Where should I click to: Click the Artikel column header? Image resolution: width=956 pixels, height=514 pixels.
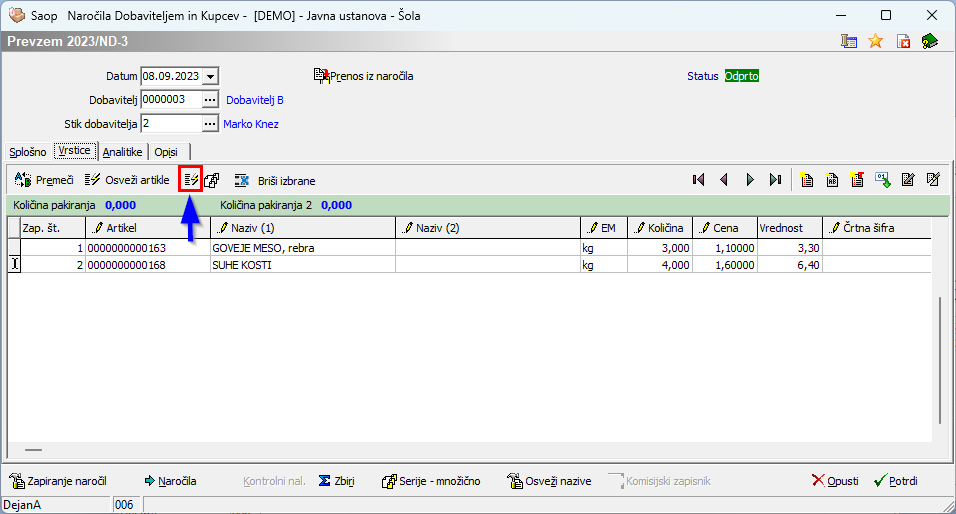(148, 228)
